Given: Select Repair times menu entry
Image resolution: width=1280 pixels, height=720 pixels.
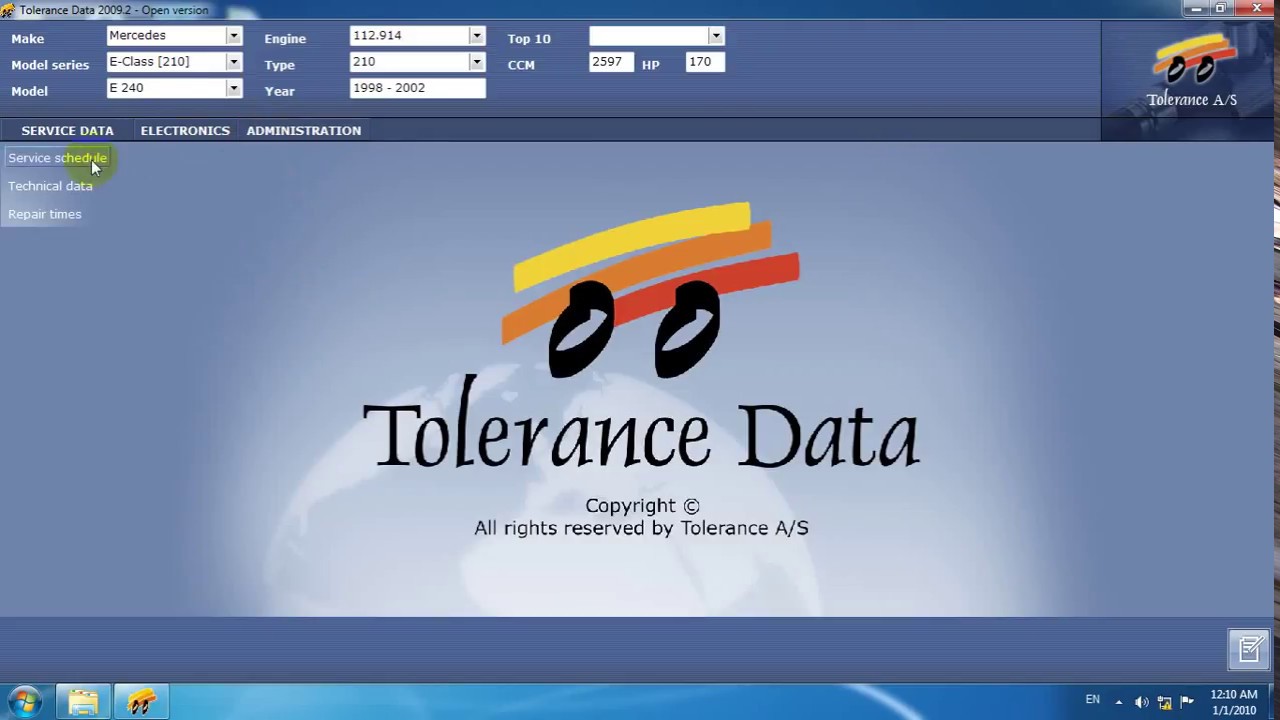Looking at the screenshot, I should (45, 214).
